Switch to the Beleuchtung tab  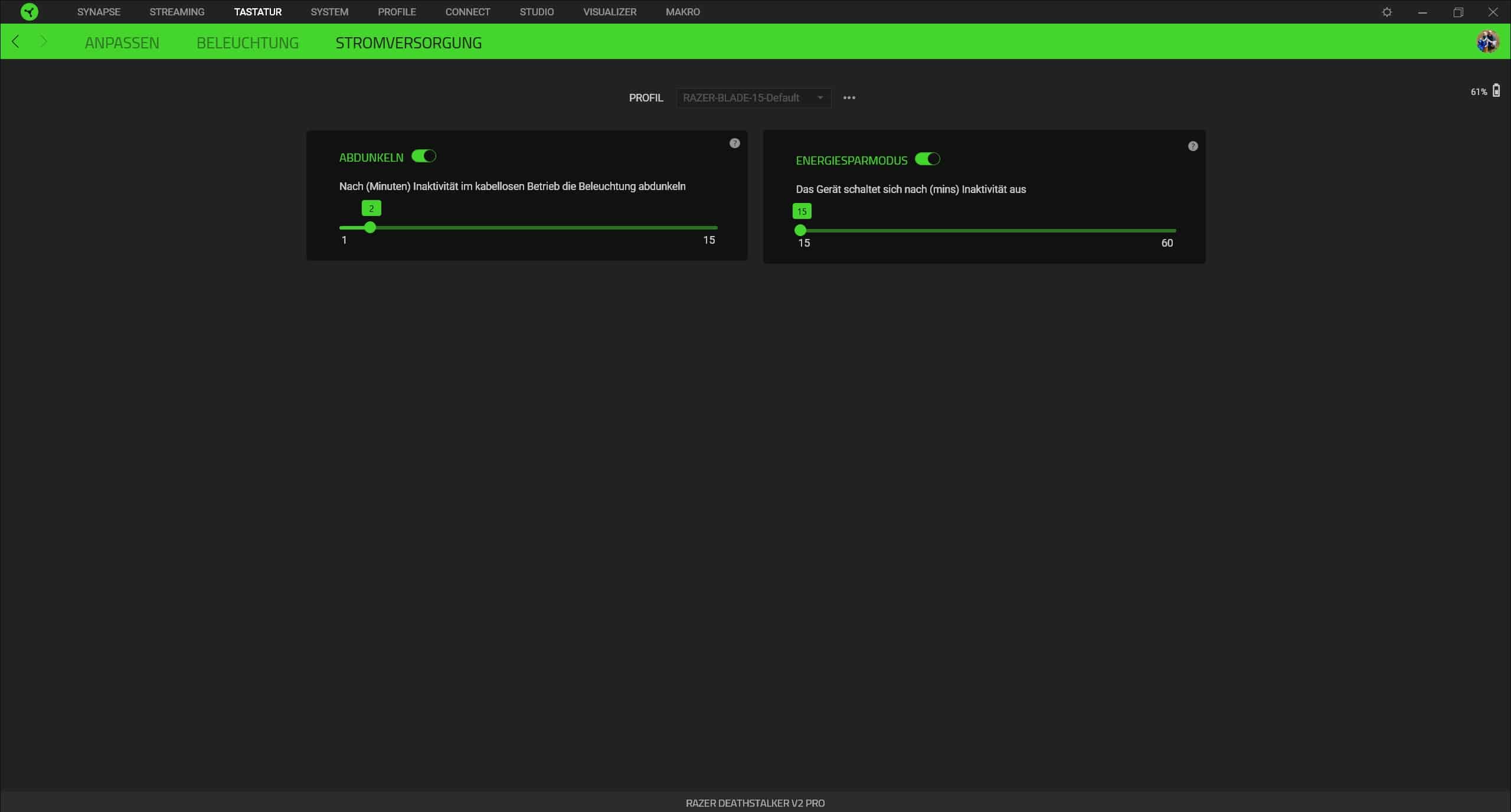tap(247, 42)
